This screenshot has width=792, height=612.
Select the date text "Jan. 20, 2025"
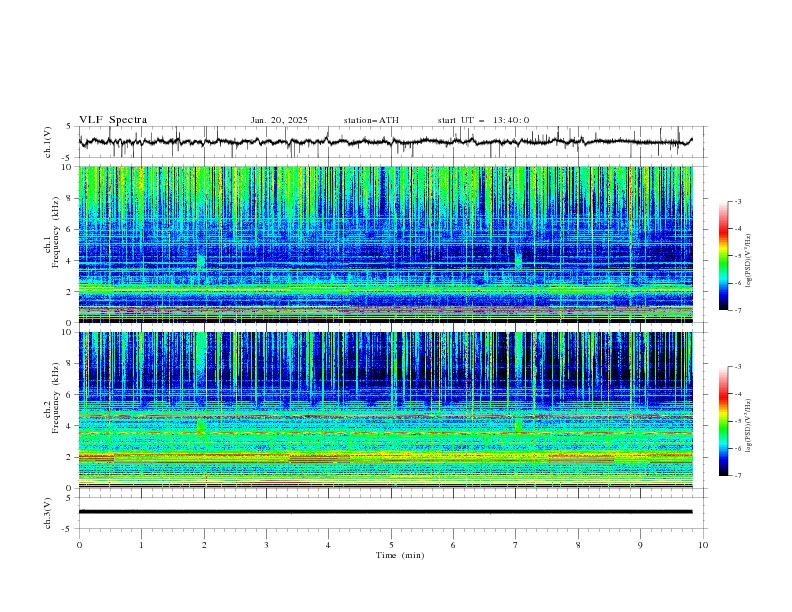279,120
